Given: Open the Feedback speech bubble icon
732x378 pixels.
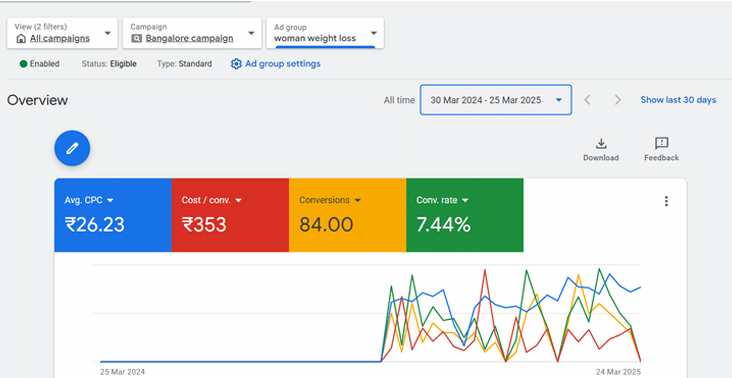Looking at the screenshot, I should pyautogui.click(x=662, y=143).
